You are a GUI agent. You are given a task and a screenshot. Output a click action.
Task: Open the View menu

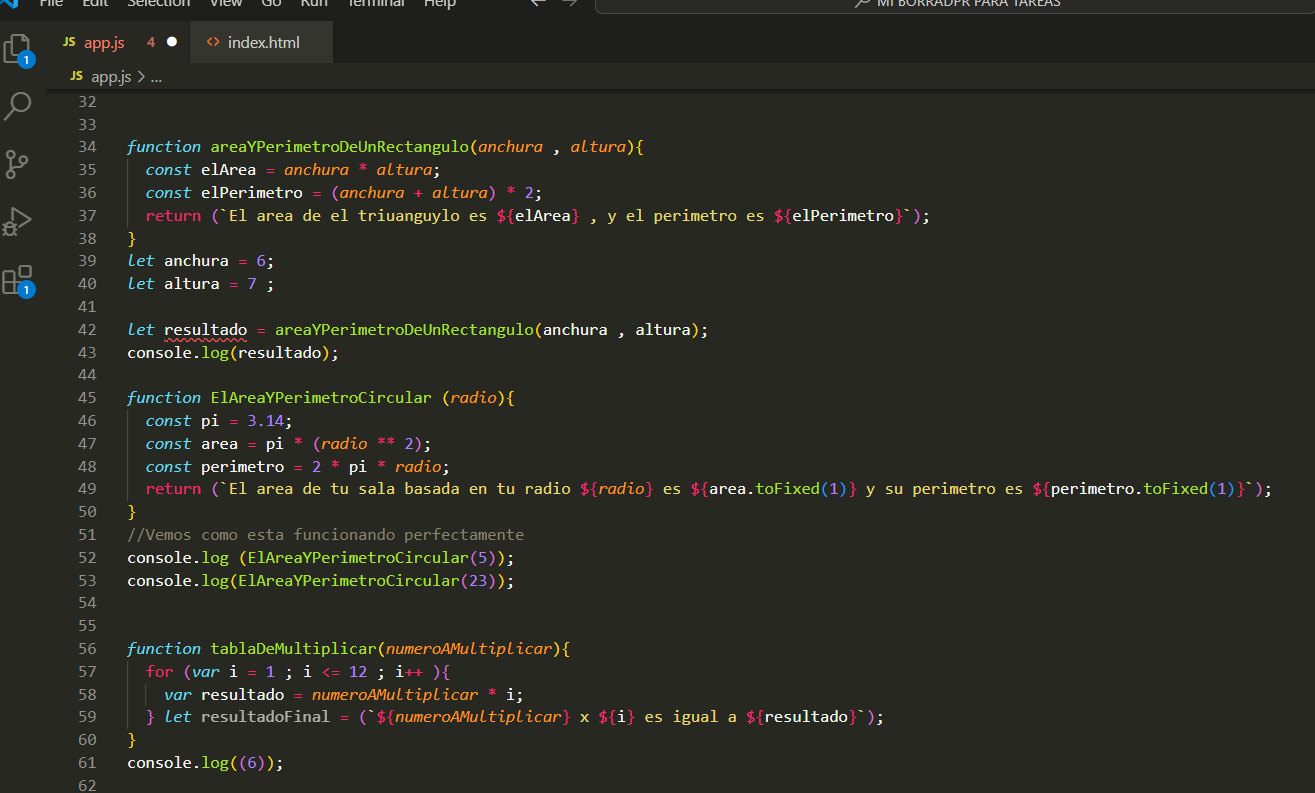(226, 3)
